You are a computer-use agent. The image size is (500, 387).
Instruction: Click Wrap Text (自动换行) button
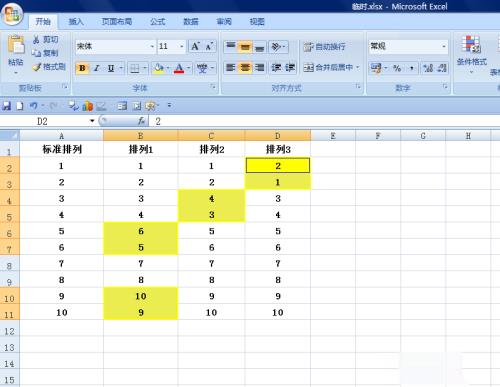tap(324, 47)
